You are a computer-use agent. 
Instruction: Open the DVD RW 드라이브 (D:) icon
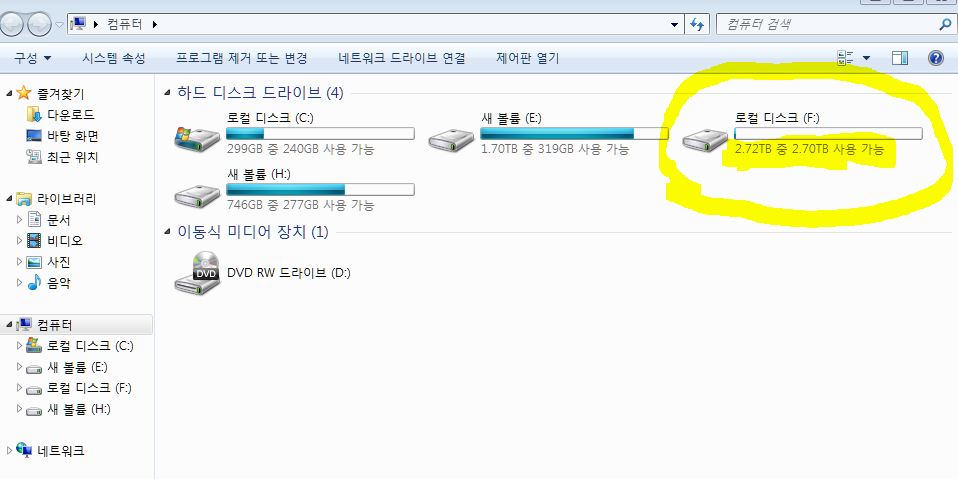197,272
